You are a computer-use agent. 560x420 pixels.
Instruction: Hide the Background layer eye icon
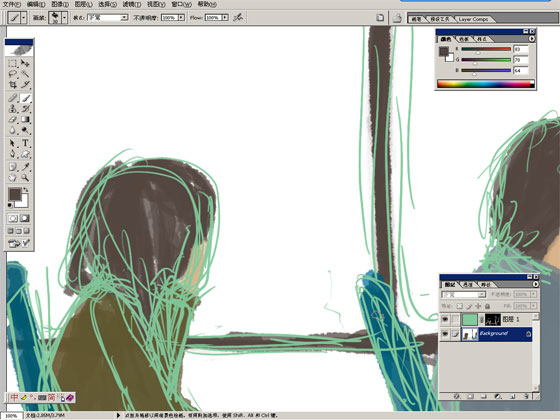click(445, 334)
